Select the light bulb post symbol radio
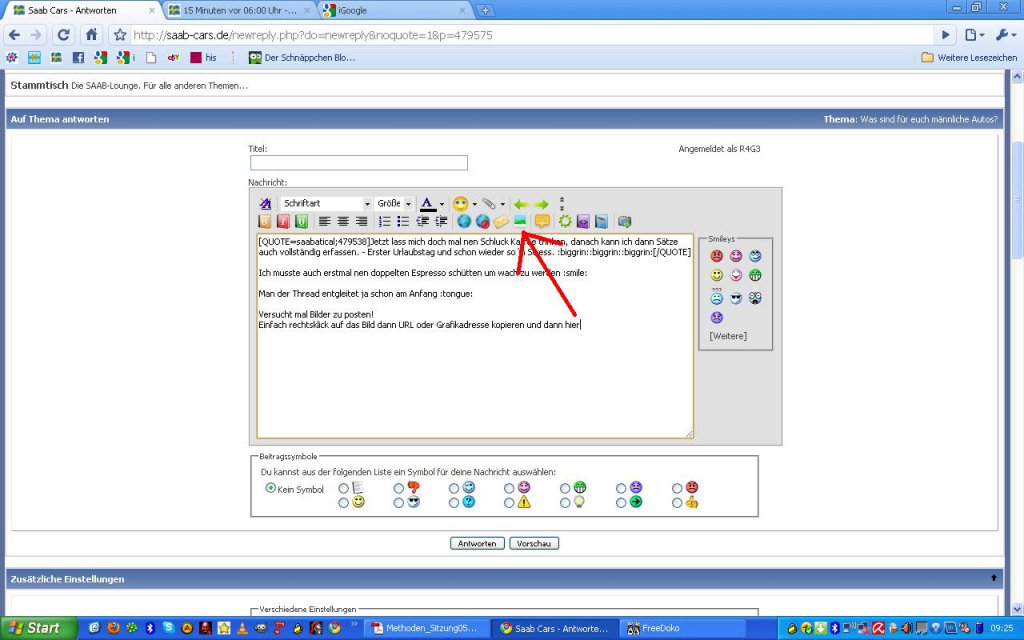This screenshot has height=640, width=1024. pos(565,503)
